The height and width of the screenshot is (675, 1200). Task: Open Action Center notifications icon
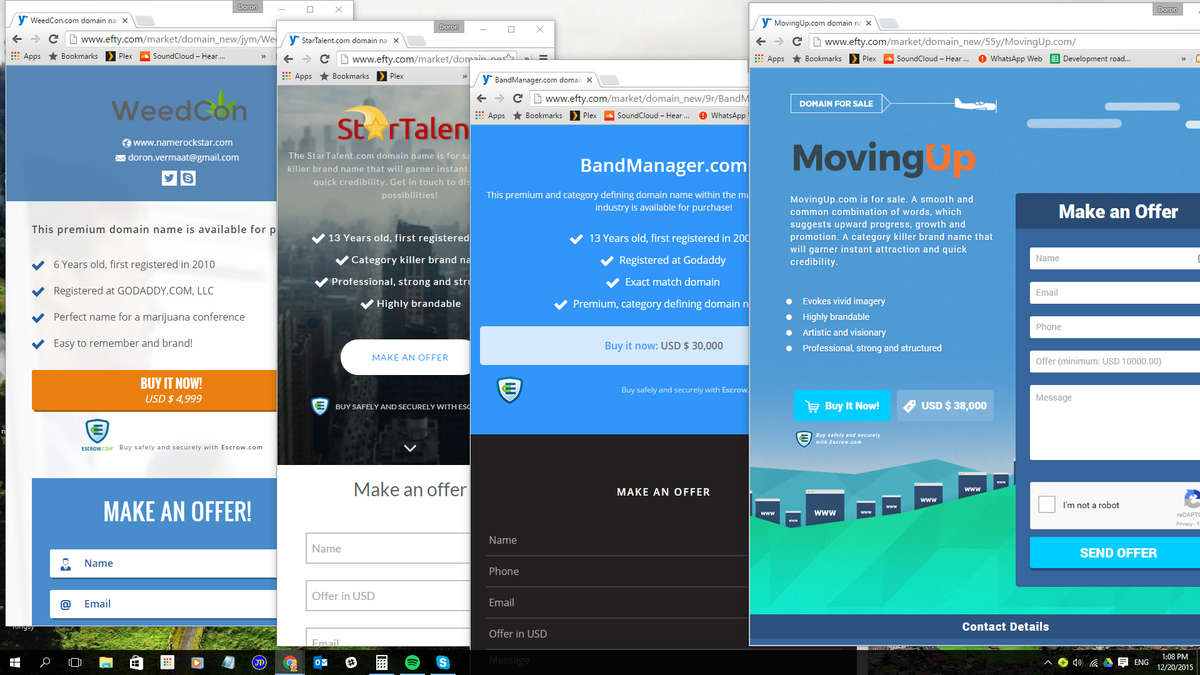(x=1123, y=662)
